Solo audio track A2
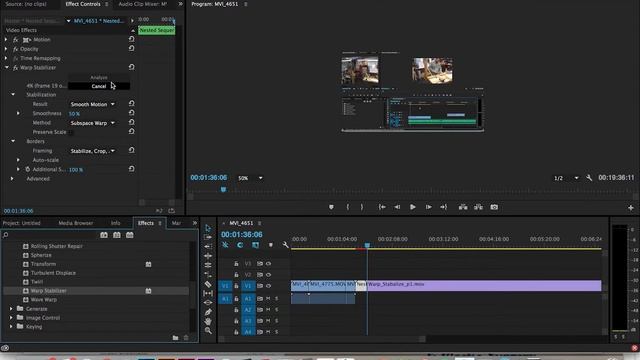This screenshot has height=360, width=640. [x=276, y=310]
